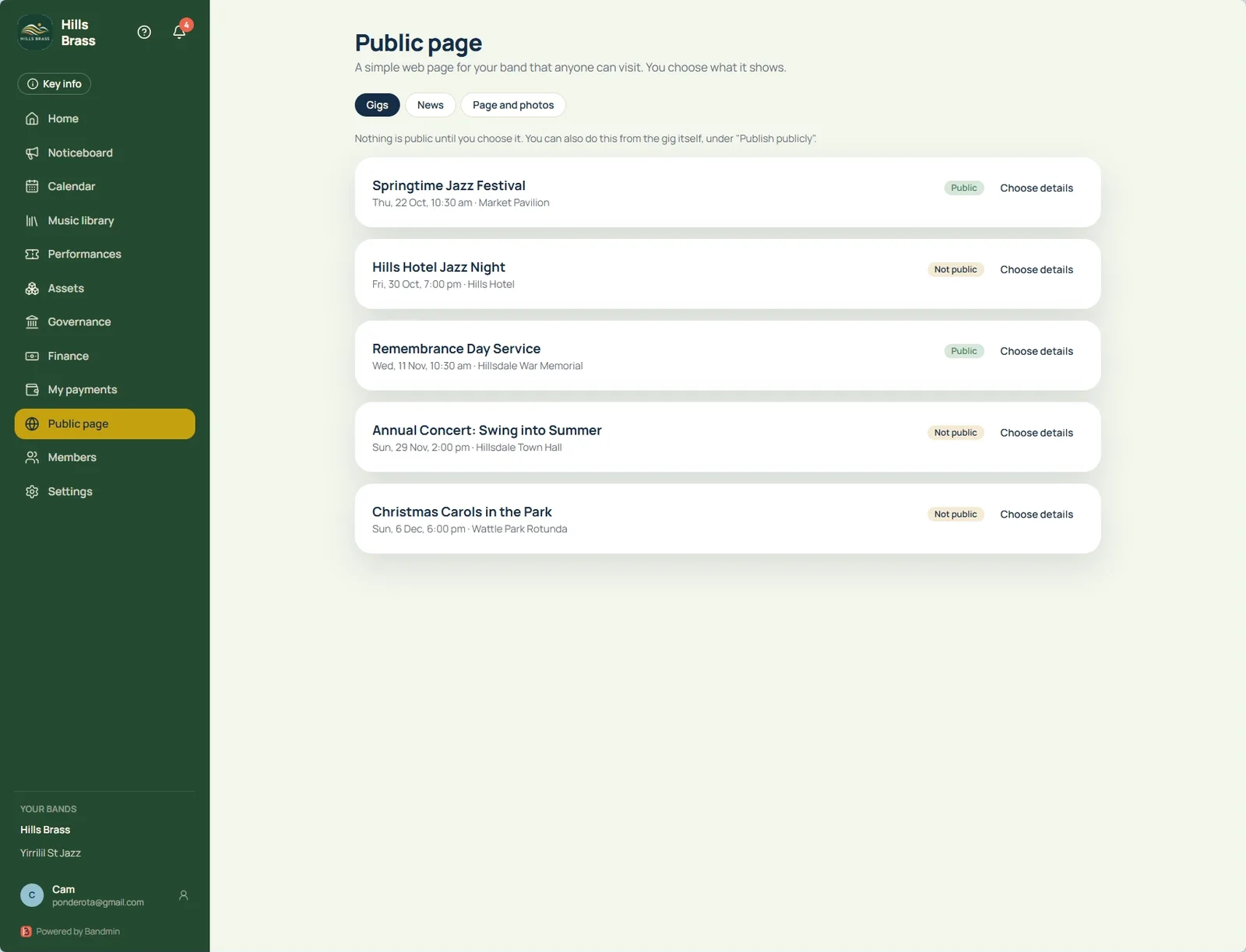1246x952 pixels.
Task: Click Not public badge on Hills Hotel Jazz Night
Action: (956, 269)
